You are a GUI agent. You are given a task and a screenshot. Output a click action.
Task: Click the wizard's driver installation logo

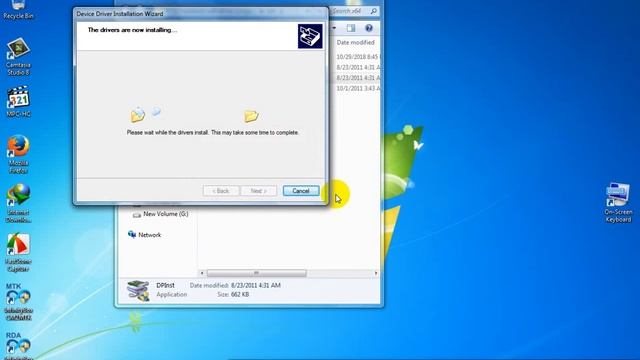point(310,36)
